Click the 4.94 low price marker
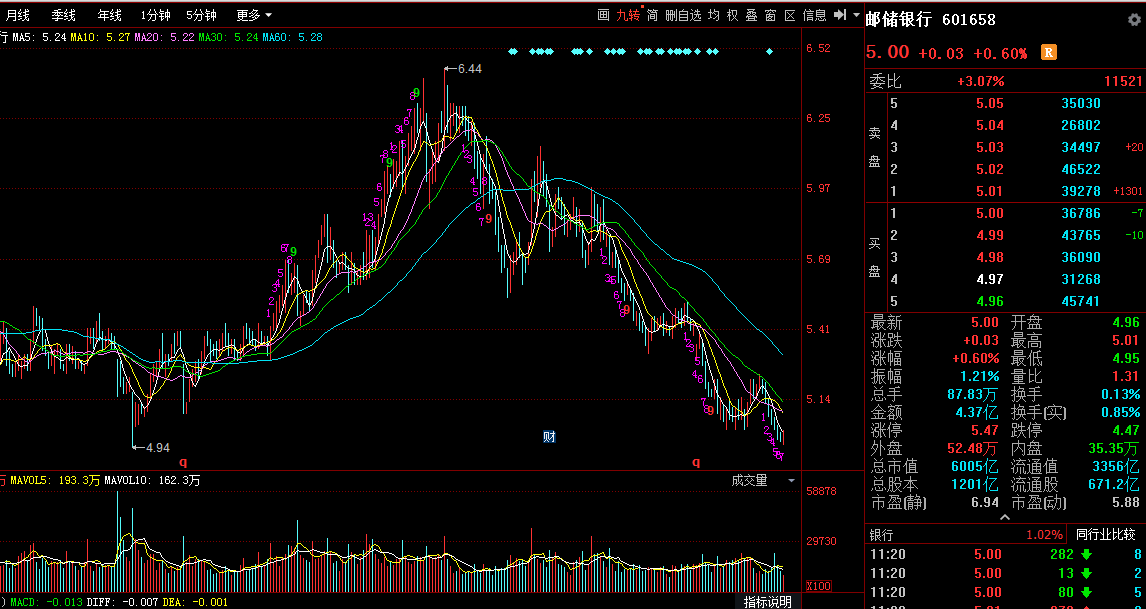1146x609 pixels. (x=158, y=447)
